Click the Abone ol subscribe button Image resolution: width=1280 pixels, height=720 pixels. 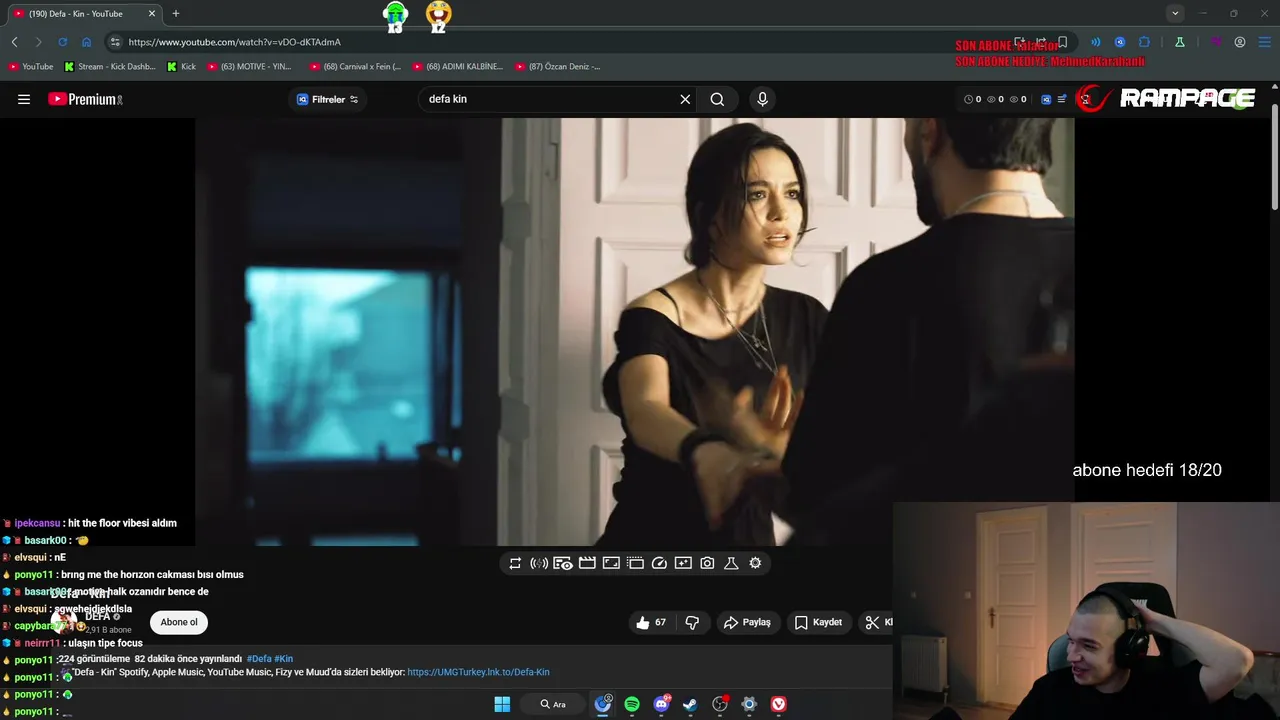click(x=179, y=622)
